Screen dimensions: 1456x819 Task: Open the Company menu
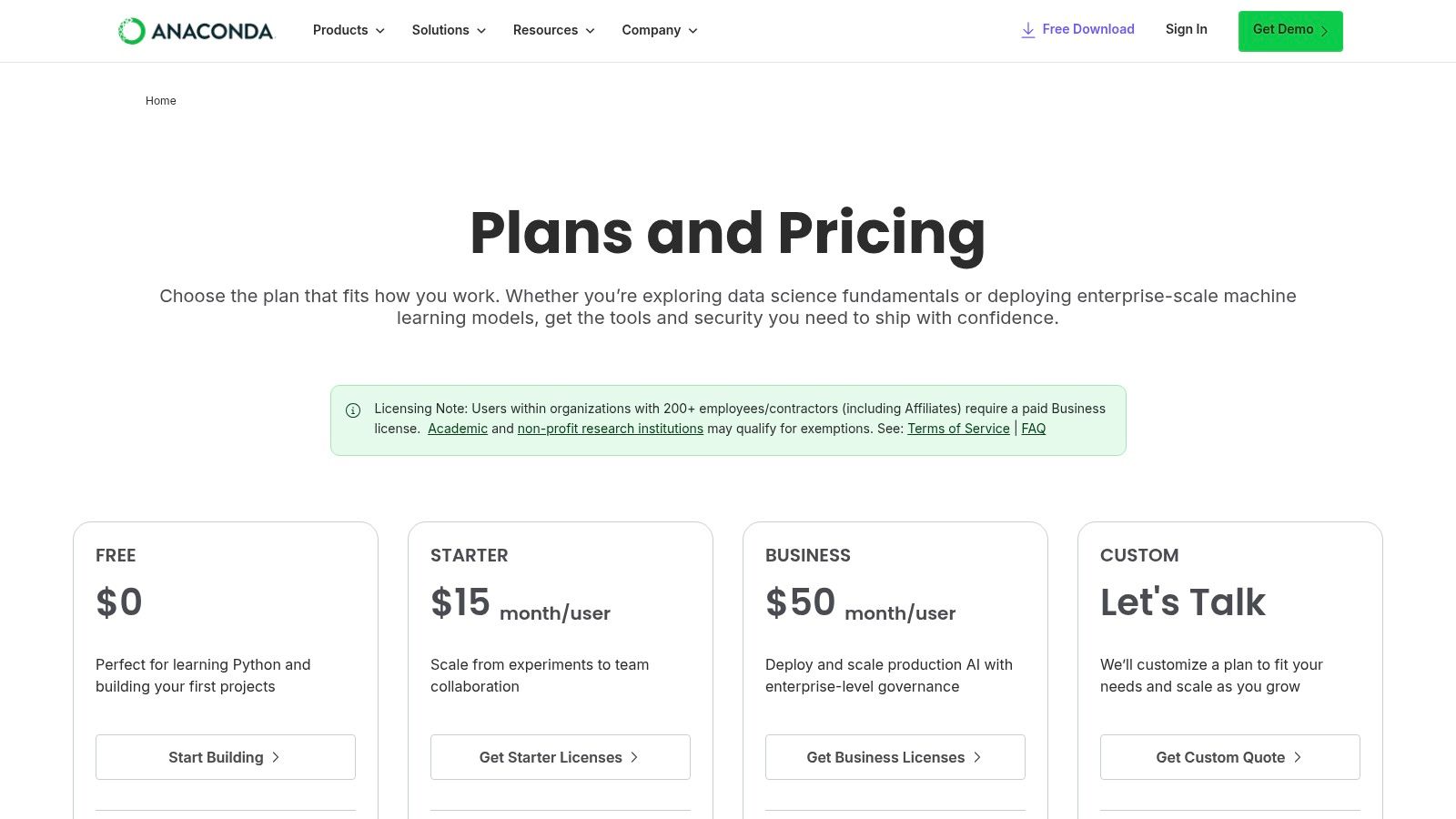(660, 30)
